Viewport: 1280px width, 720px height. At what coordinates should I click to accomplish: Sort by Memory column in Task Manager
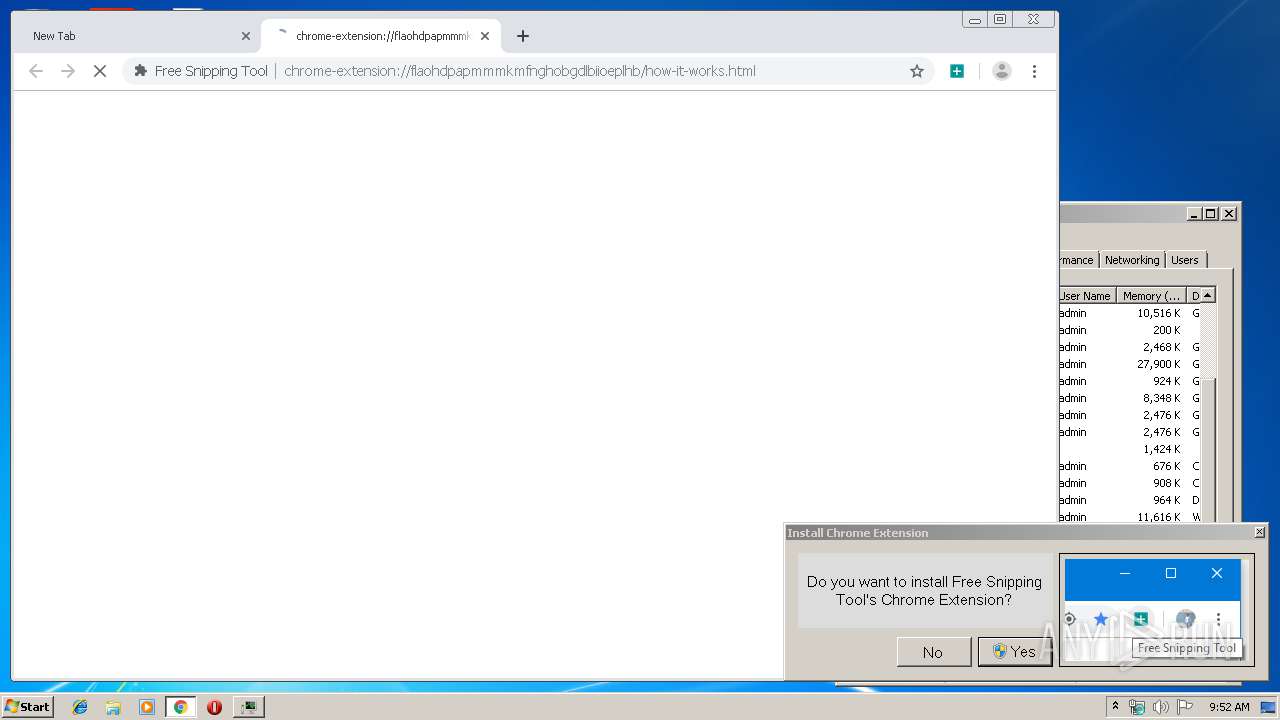click(1151, 296)
